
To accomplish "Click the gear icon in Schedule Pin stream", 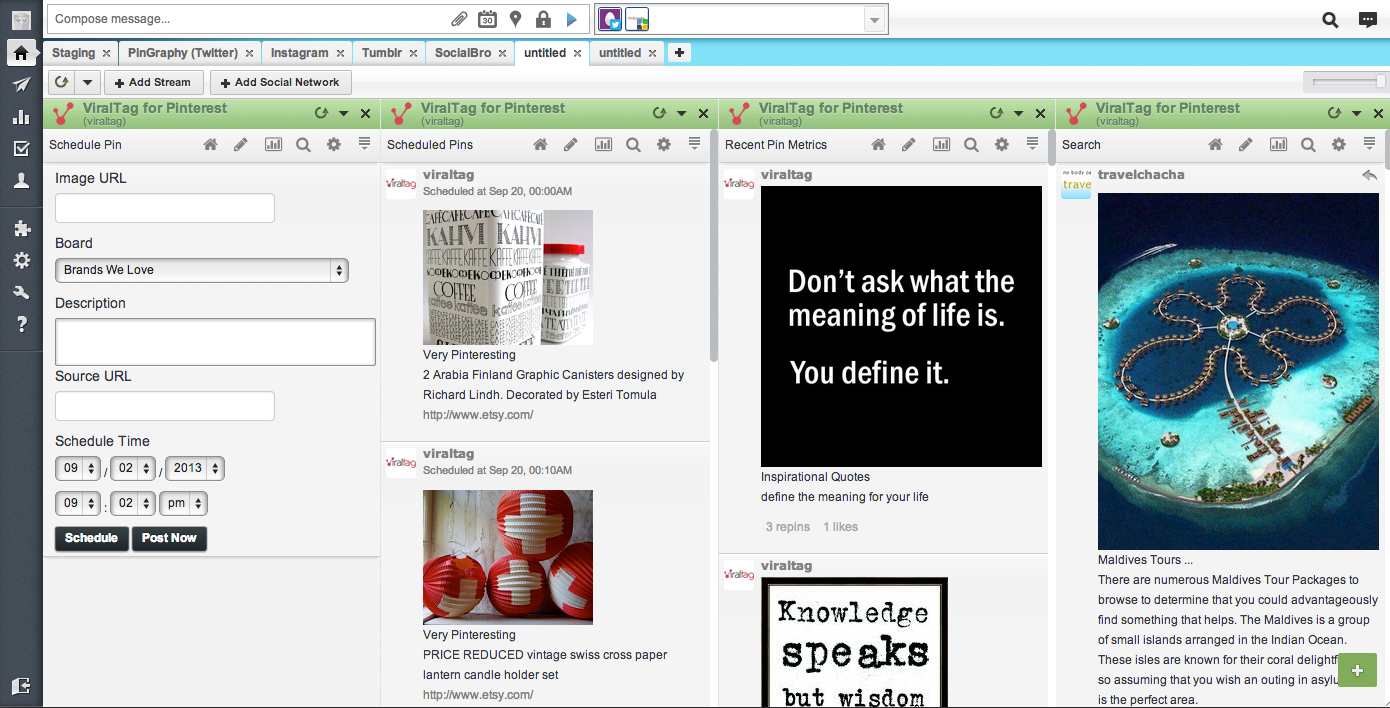I will click(334, 145).
